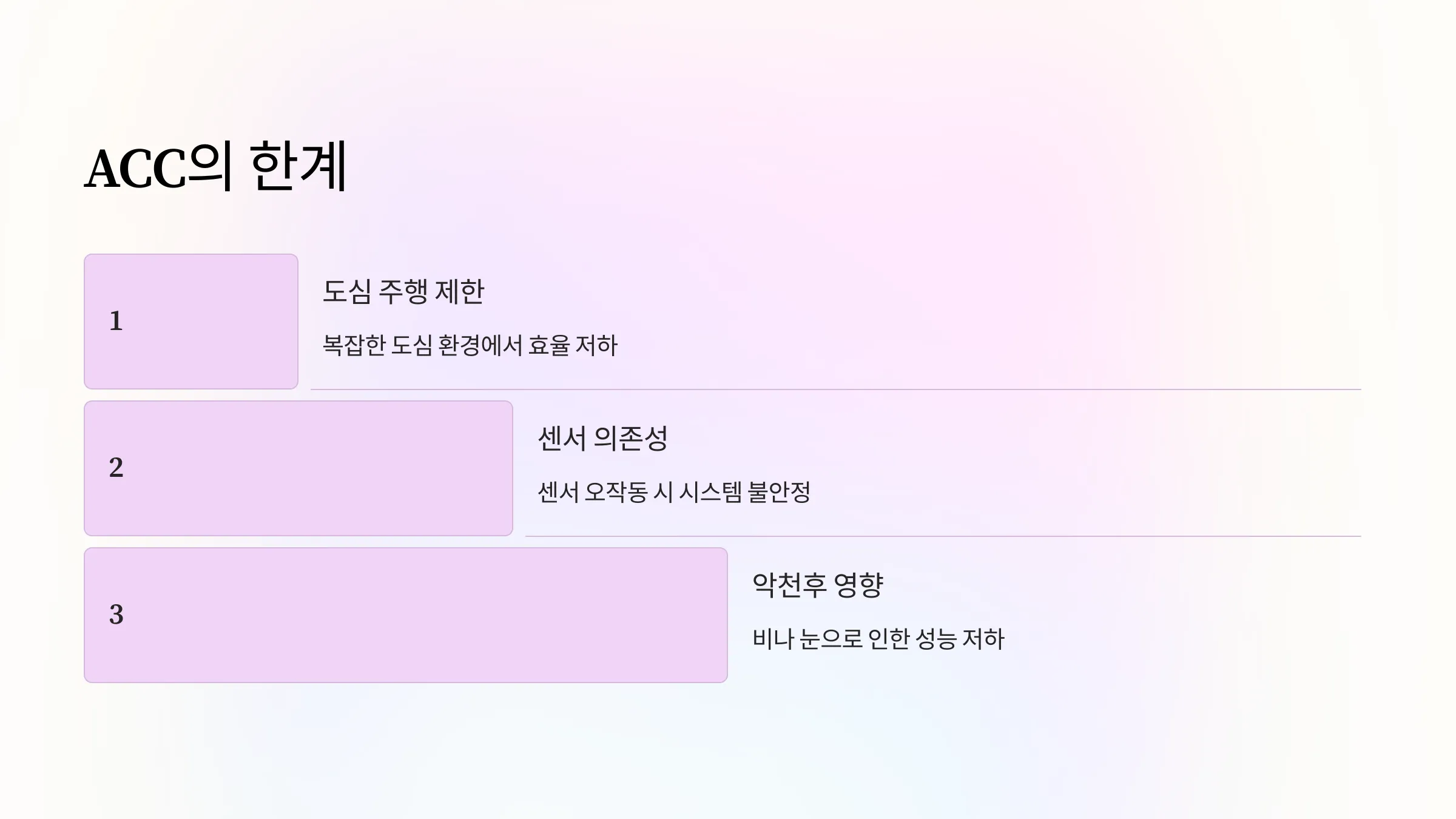Select the purple box numbered 2
The image size is (1456, 819).
[x=298, y=468]
